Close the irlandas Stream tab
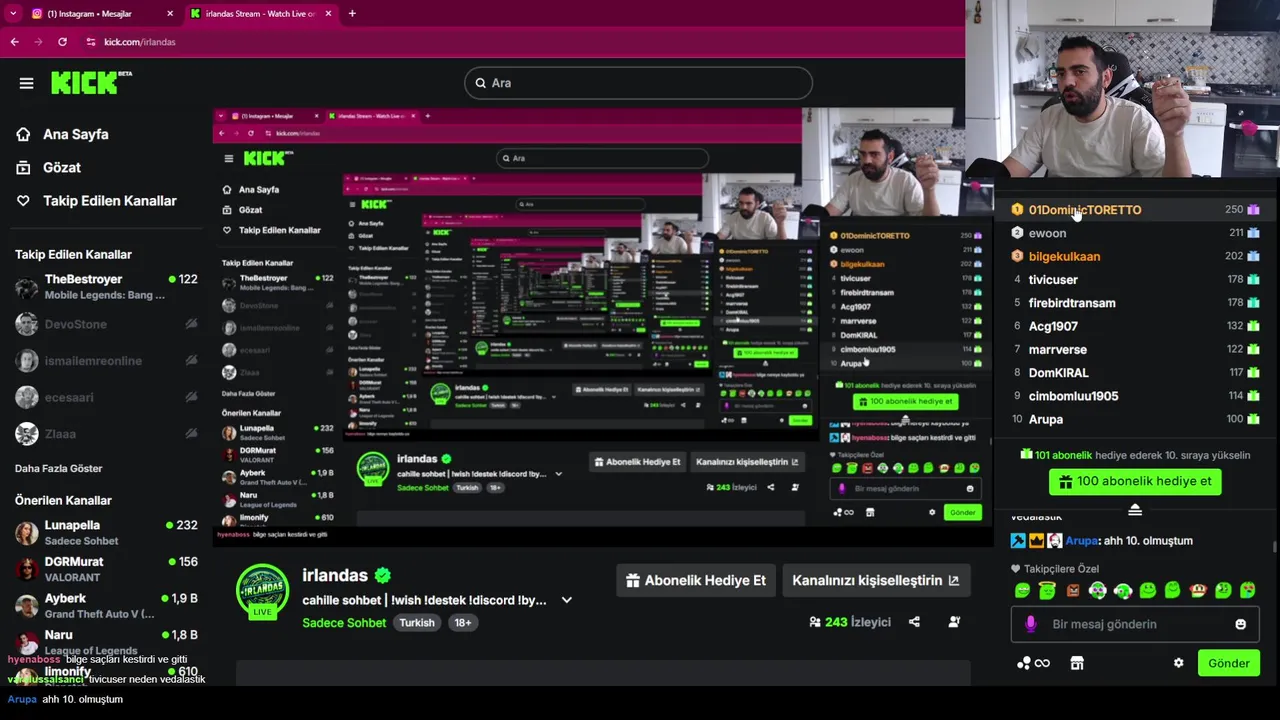Screen dimensions: 1280x720 pos(329,14)
